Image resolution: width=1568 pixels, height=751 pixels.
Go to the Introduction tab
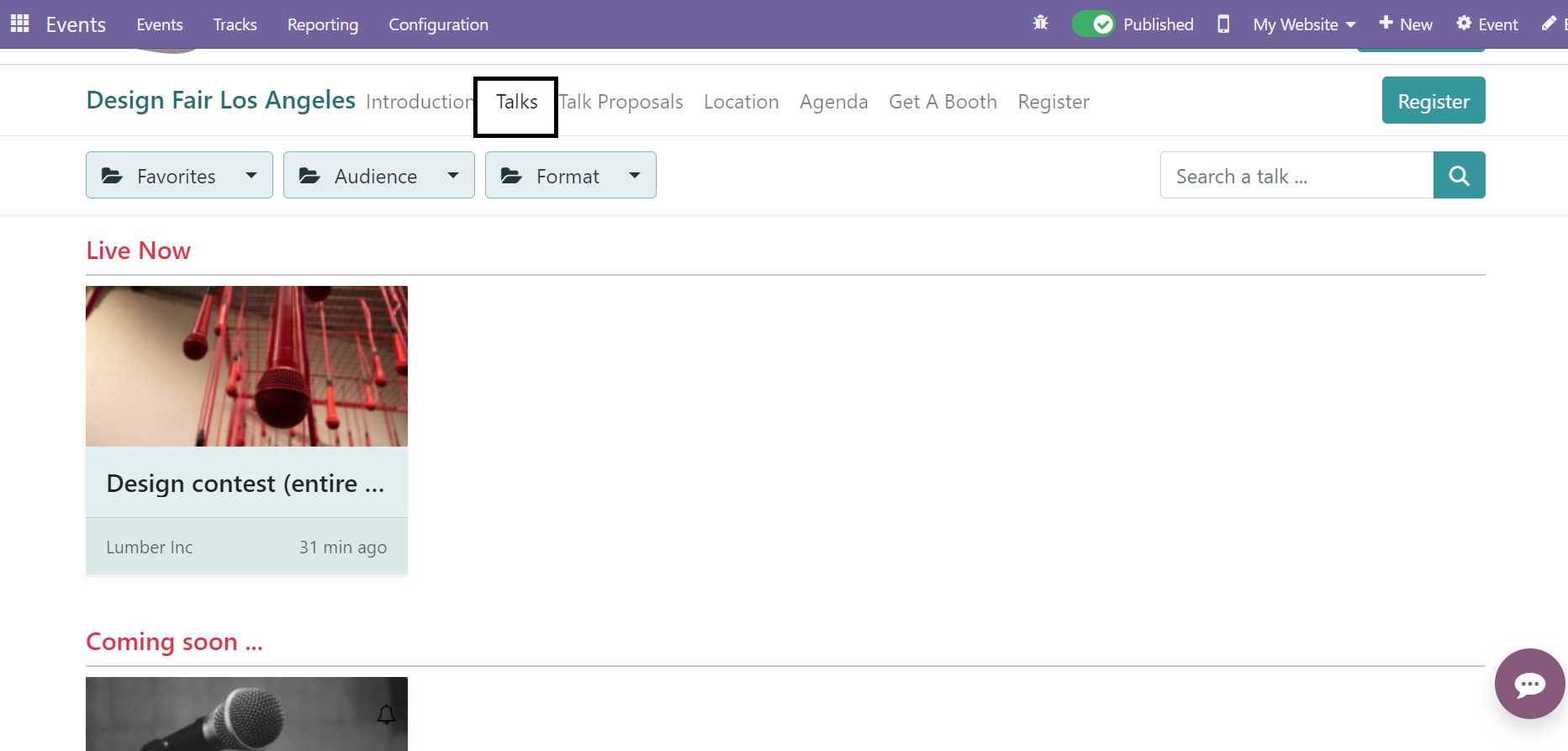420,102
